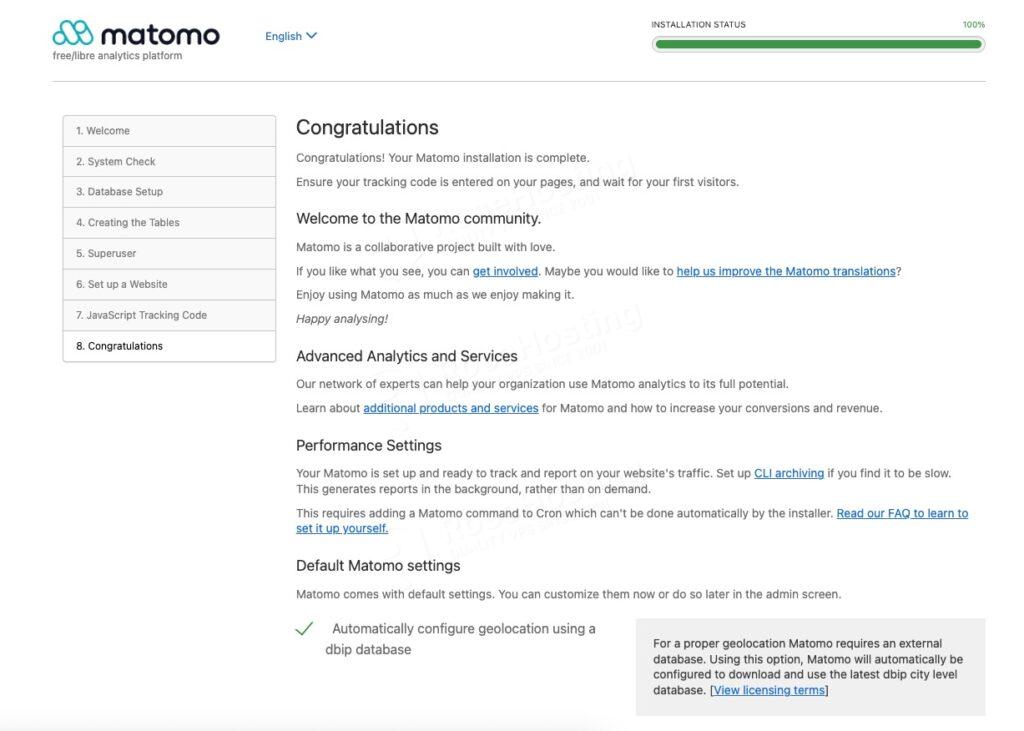Open the English language dropdown

click(291, 36)
